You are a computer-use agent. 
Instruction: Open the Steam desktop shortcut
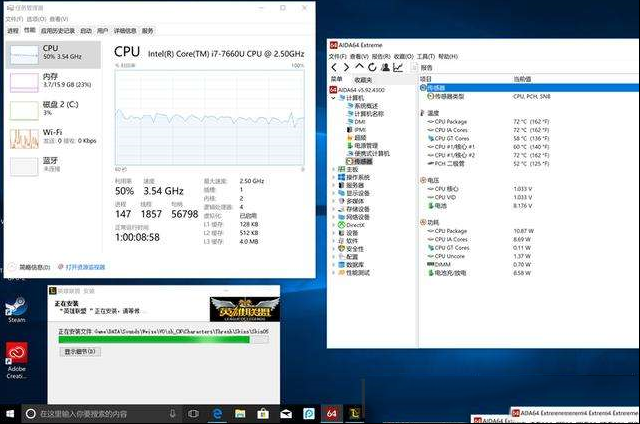pyautogui.click(x=17, y=310)
